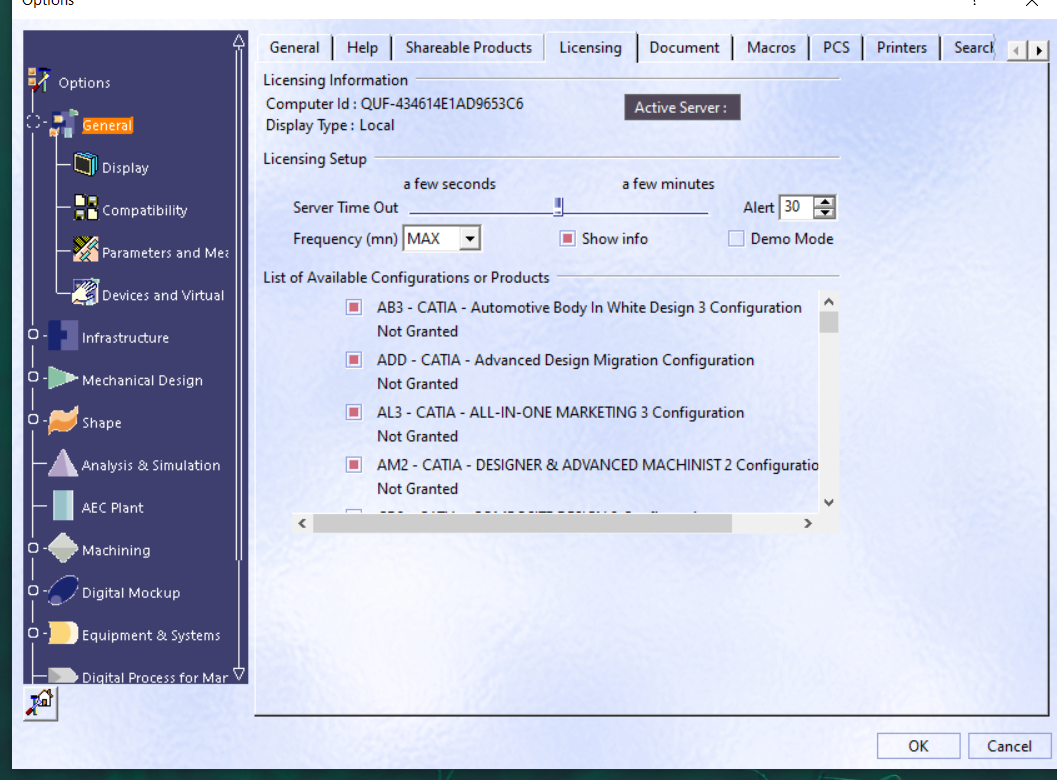Select the AEC Plant tree item label
Screen dimensions: 1057x780
point(113,508)
